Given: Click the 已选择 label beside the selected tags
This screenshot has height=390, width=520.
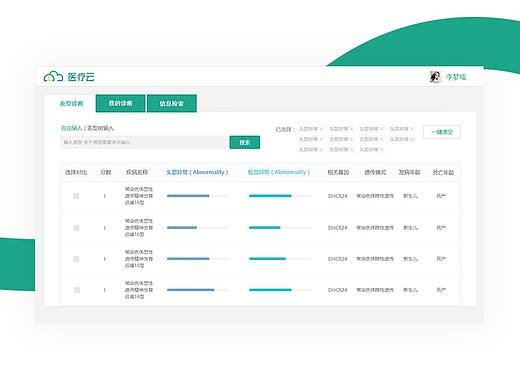Looking at the screenshot, I should tap(284, 129).
